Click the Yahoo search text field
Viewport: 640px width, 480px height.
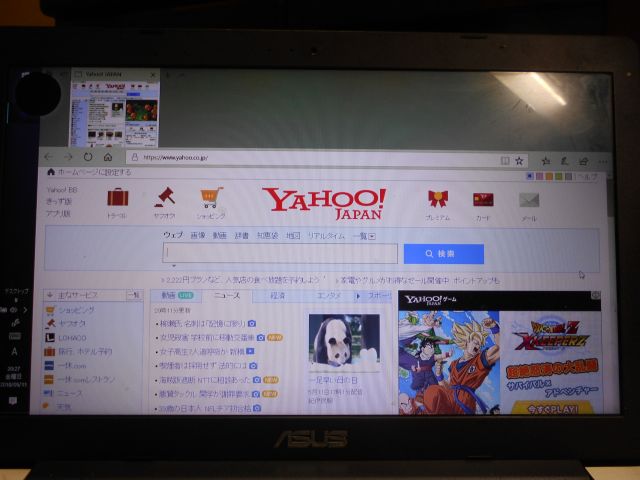[x=280, y=254]
